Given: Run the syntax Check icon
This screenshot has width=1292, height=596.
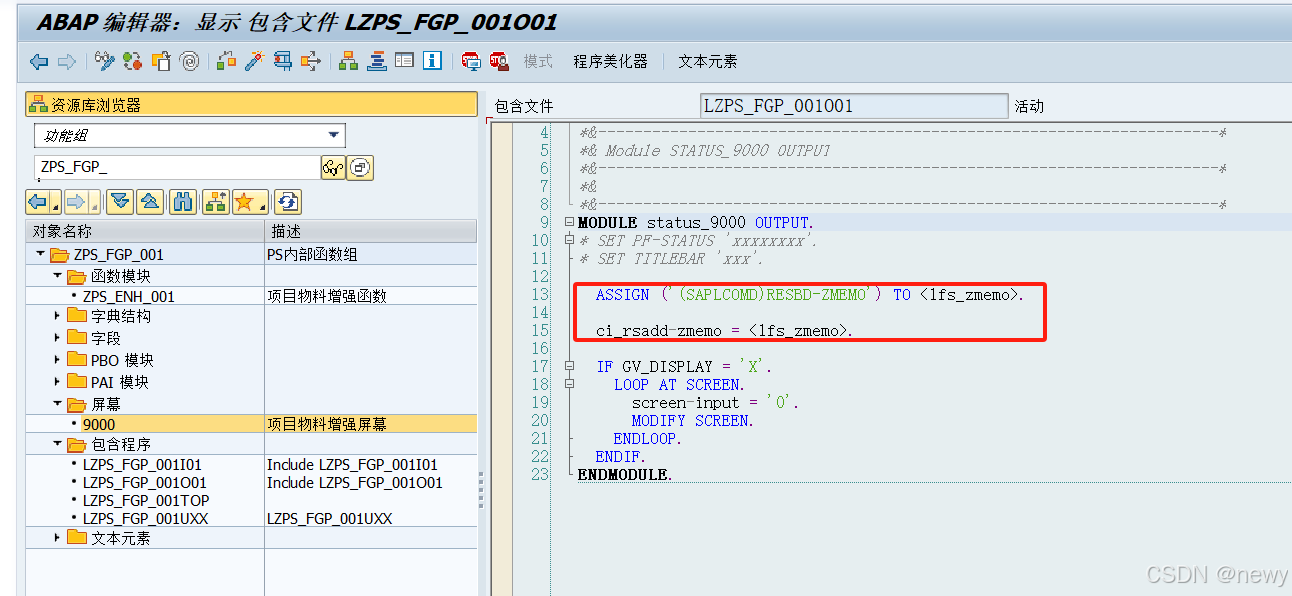Looking at the screenshot, I should coord(227,62).
